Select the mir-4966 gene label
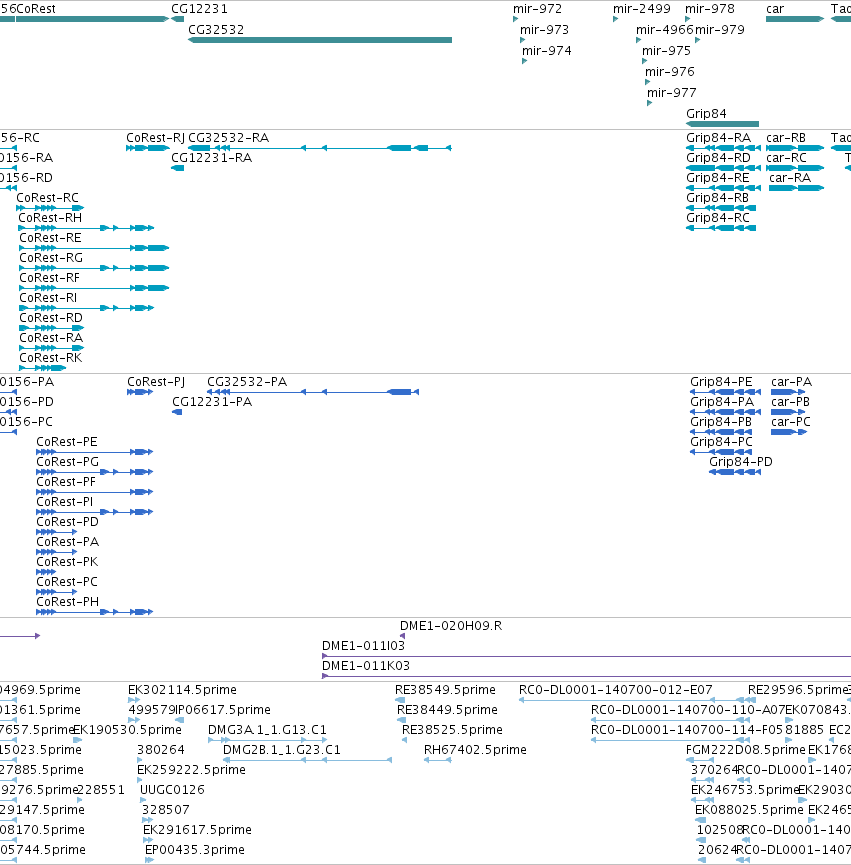851x865 pixels. click(665, 30)
